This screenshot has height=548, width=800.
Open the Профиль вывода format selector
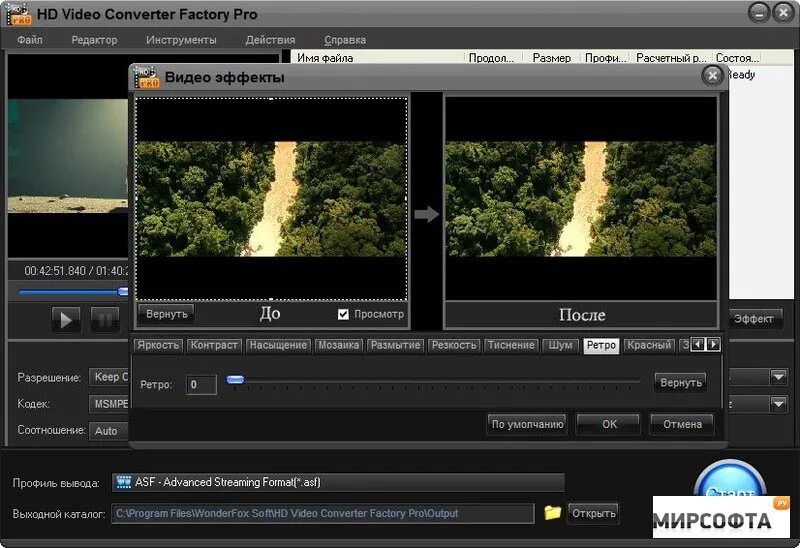point(338,482)
